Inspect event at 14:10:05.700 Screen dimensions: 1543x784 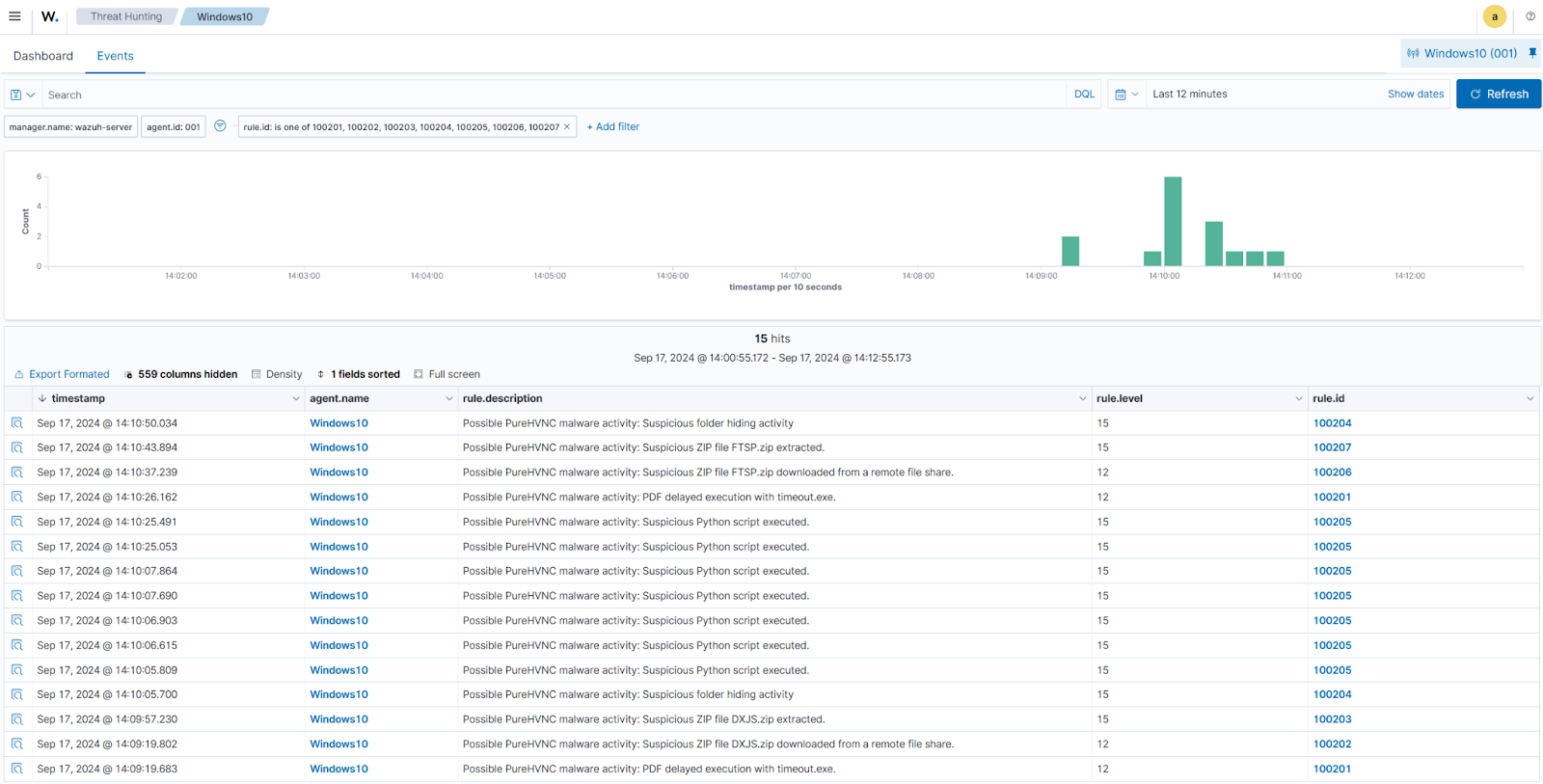[17, 694]
